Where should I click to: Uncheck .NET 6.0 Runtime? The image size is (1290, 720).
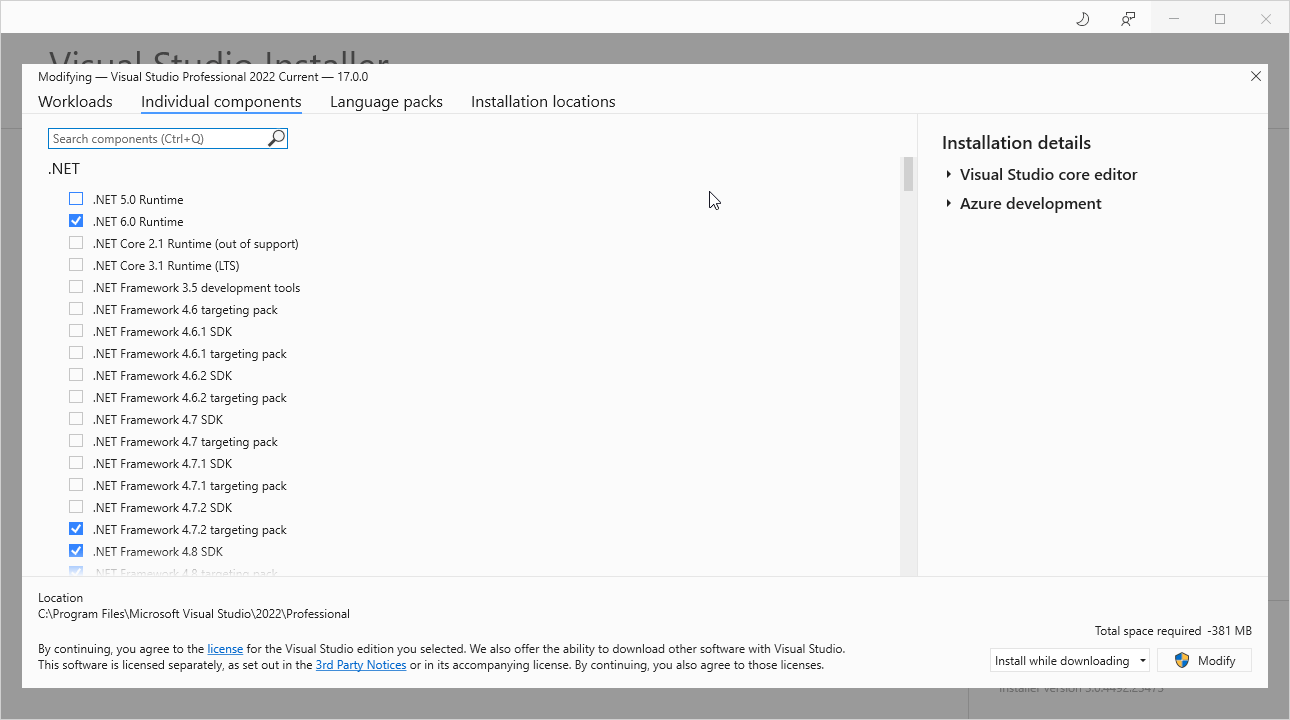click(76, 221)
